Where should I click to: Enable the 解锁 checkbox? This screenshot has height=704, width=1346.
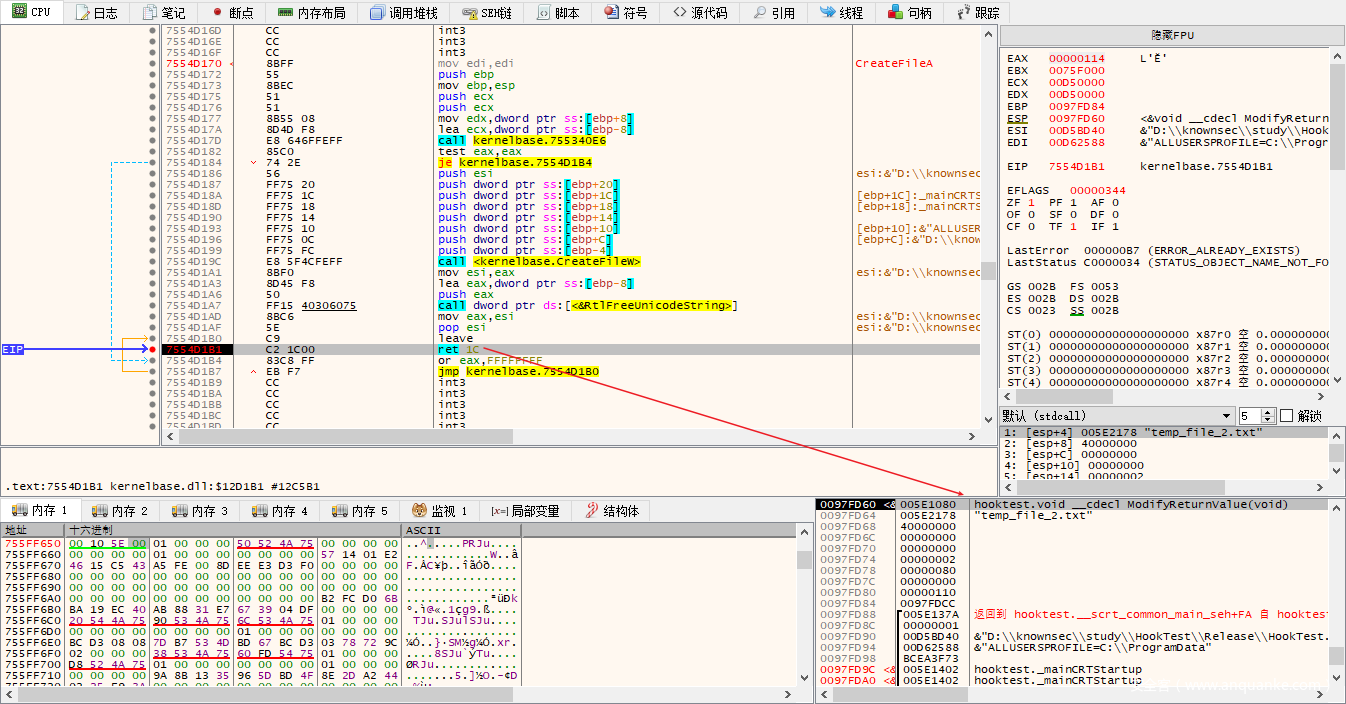[1287, 416]
